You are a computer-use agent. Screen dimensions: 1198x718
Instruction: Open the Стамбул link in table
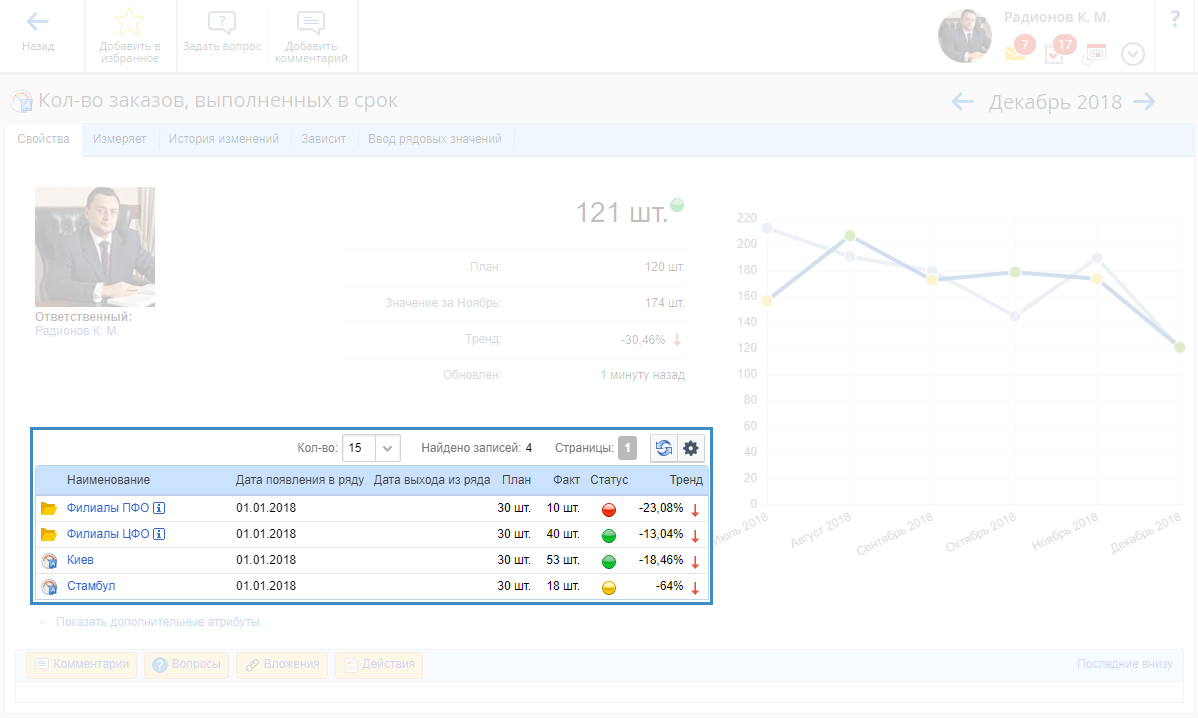tap(91, 586)
